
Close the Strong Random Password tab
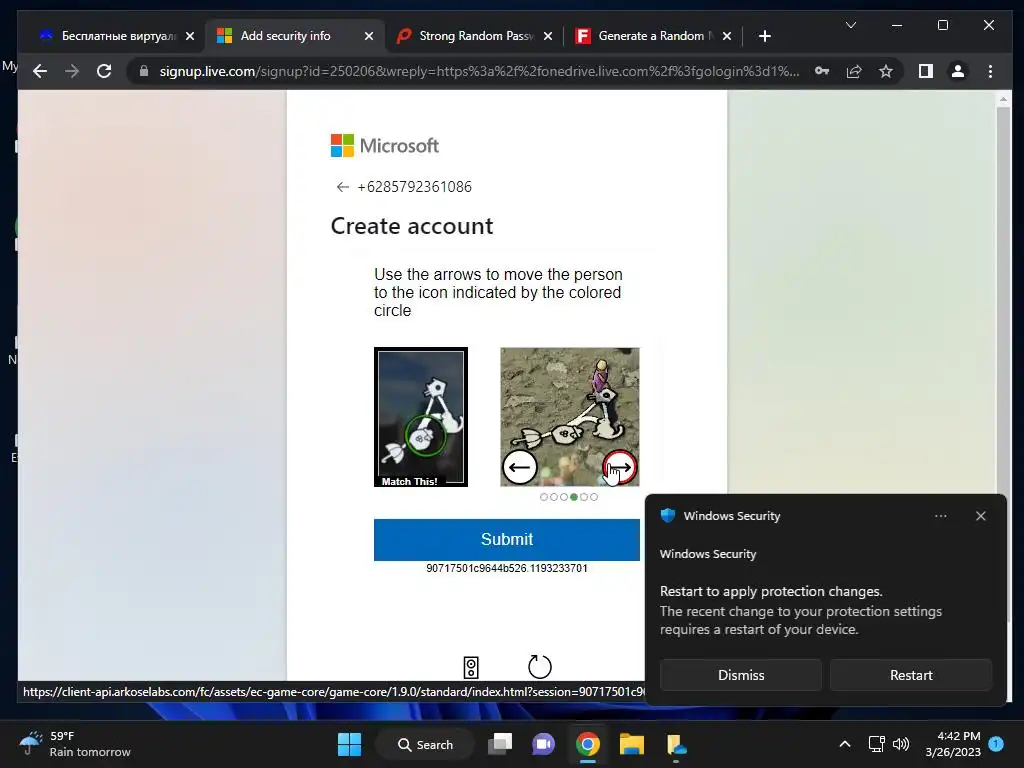click(548, 36)
